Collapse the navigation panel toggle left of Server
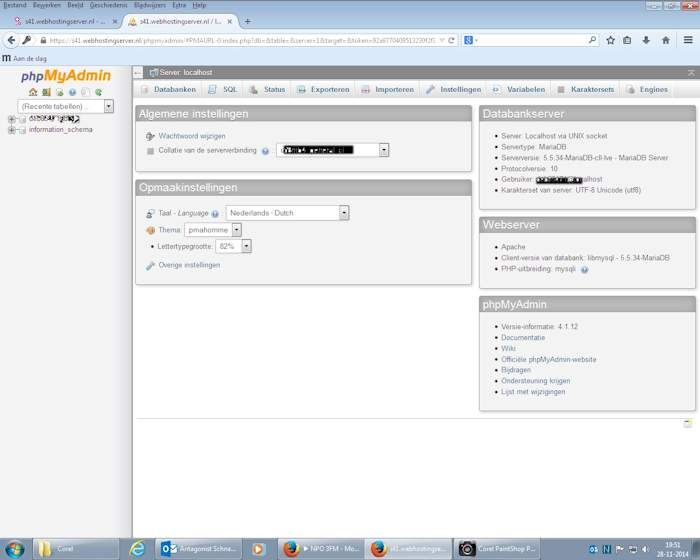Screen dimensions: 700x560 click(x=138, y=72)
